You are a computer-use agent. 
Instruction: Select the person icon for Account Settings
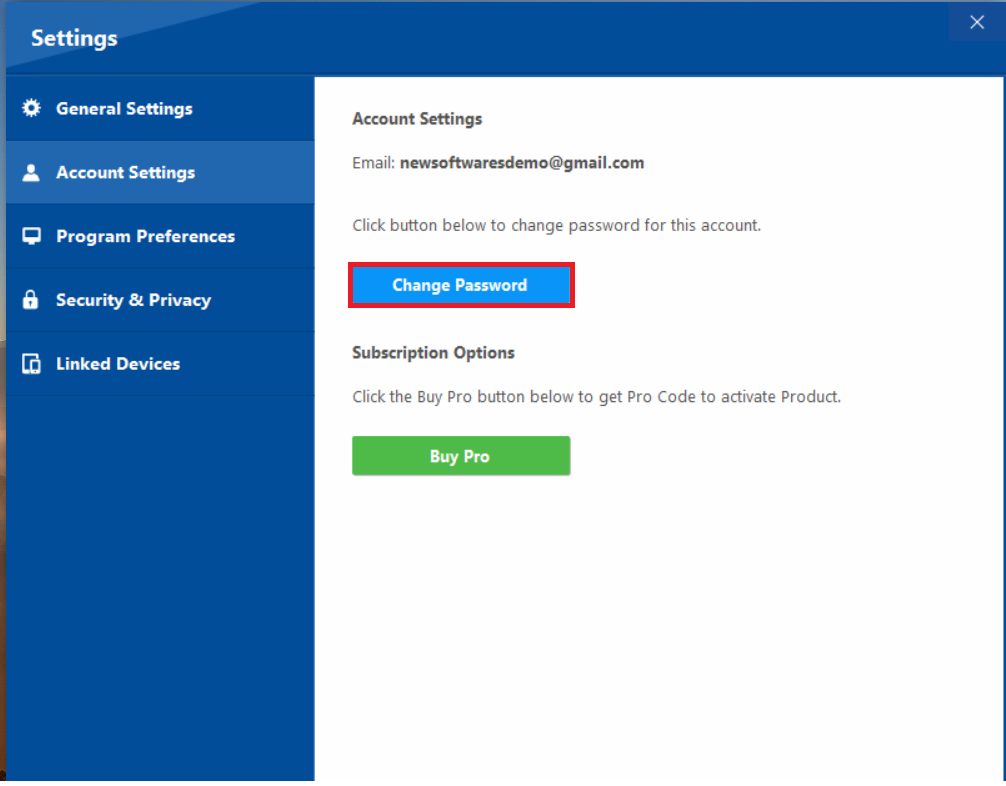31,172
